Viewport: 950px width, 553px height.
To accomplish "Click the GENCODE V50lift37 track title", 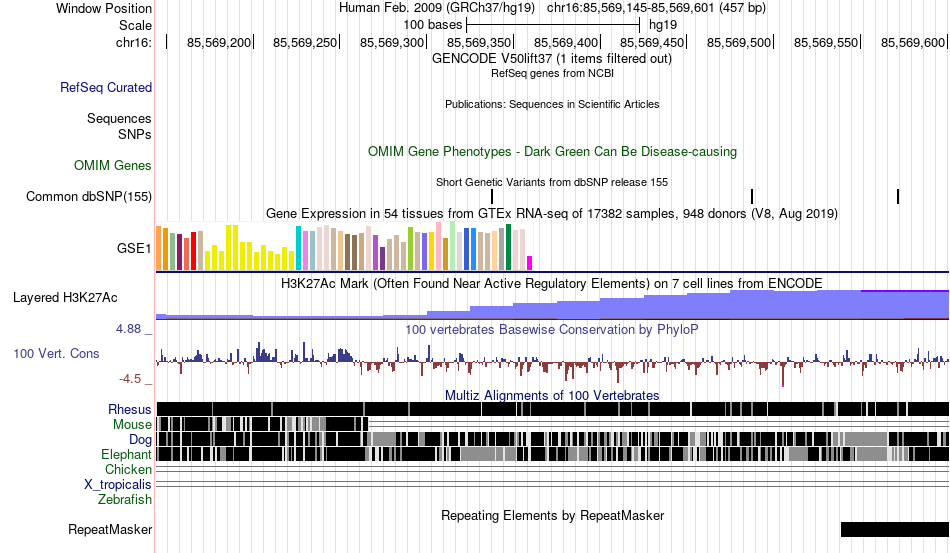I will tap(552, 59).
